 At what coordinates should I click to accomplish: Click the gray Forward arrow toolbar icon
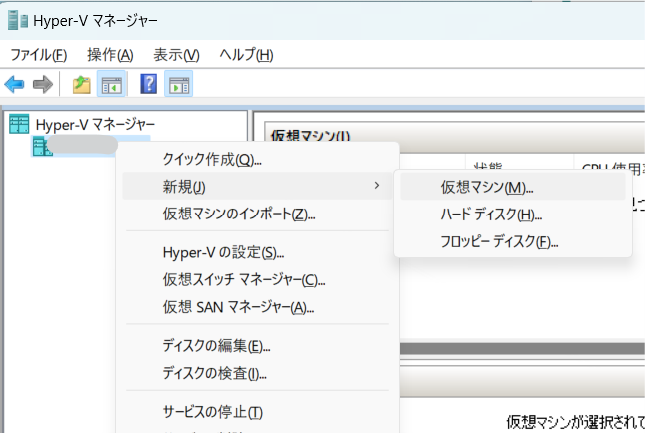pos(43,84)
